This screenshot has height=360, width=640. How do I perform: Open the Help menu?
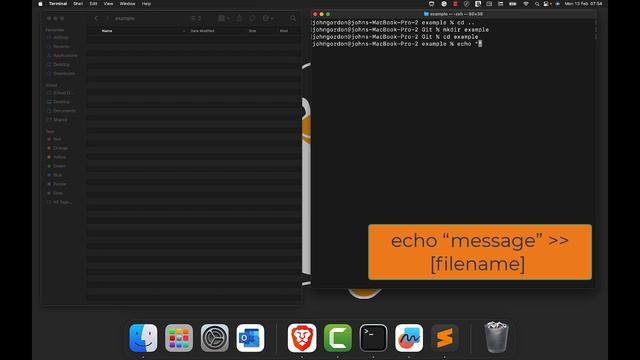click(x=146, y=4)
